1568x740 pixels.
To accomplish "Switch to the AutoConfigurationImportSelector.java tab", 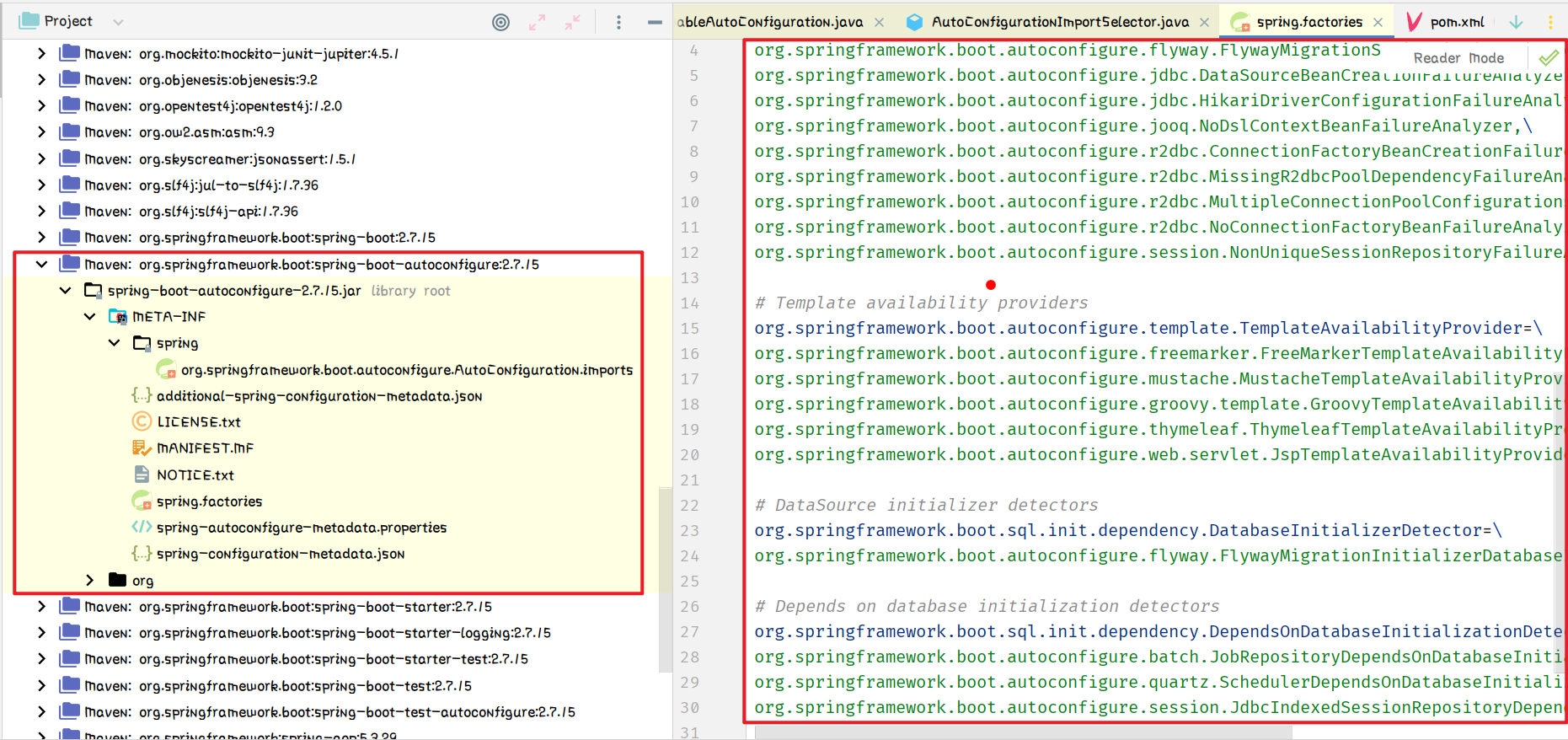I will (1060, 22).
